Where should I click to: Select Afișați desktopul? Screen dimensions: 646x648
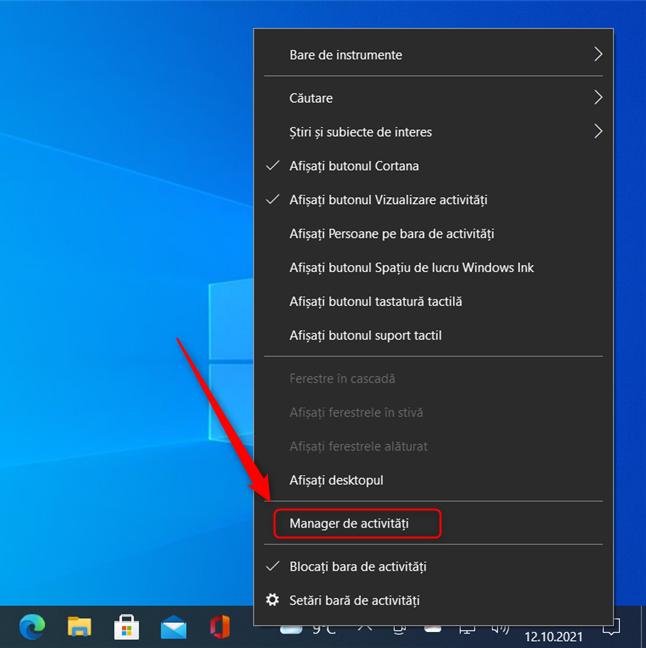click(433, 480)
